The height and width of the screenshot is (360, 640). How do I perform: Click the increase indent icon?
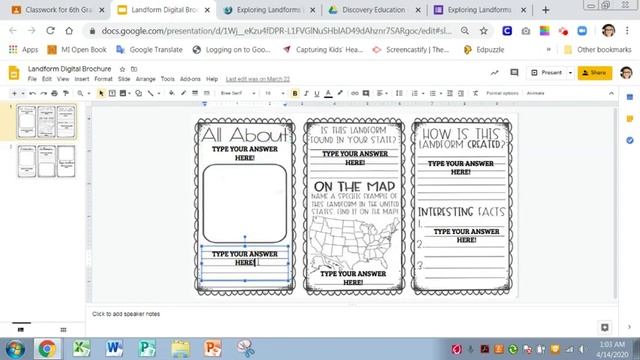coord(461,93)
